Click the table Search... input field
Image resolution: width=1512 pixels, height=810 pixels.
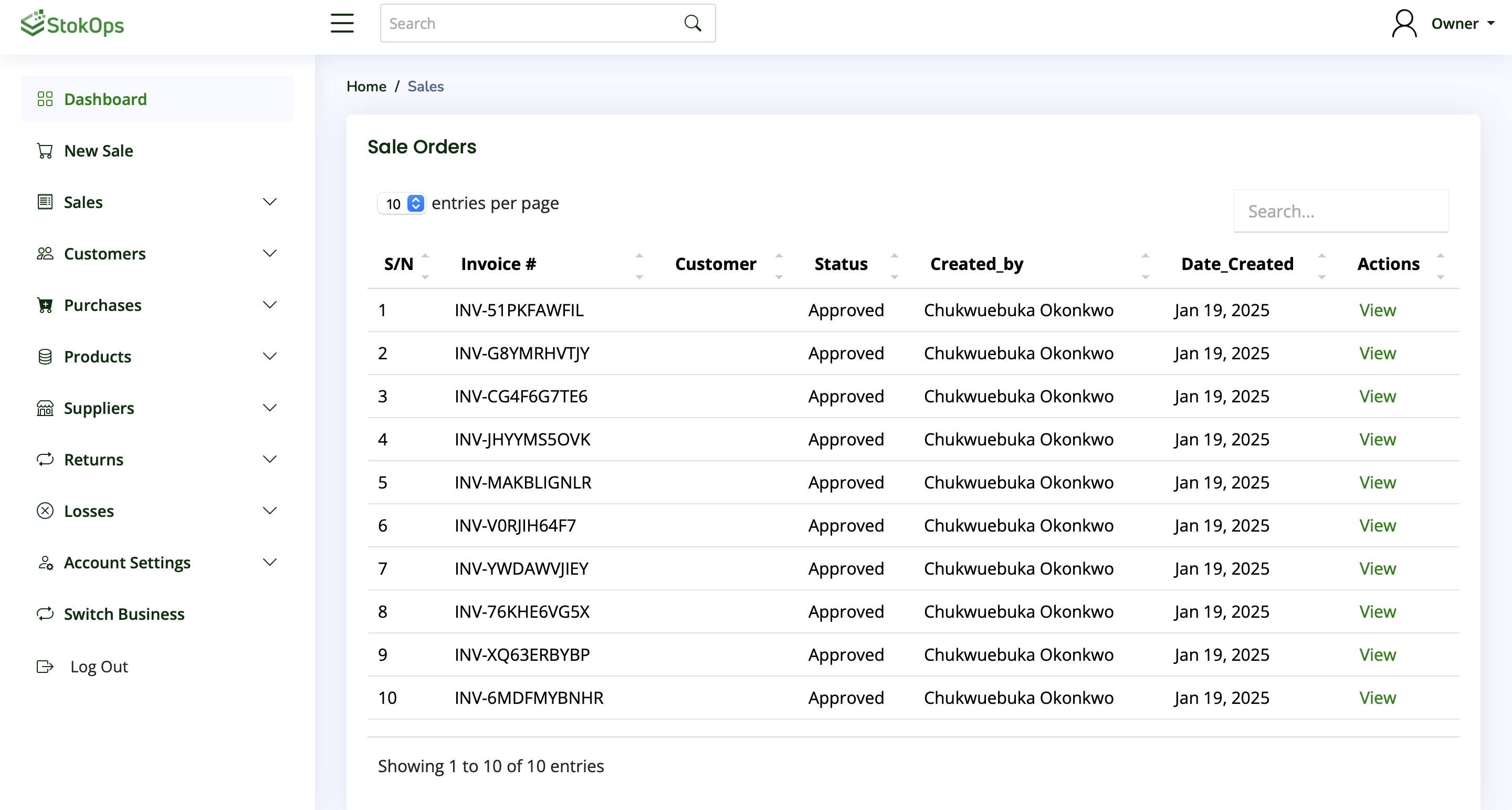(1341, 211)
